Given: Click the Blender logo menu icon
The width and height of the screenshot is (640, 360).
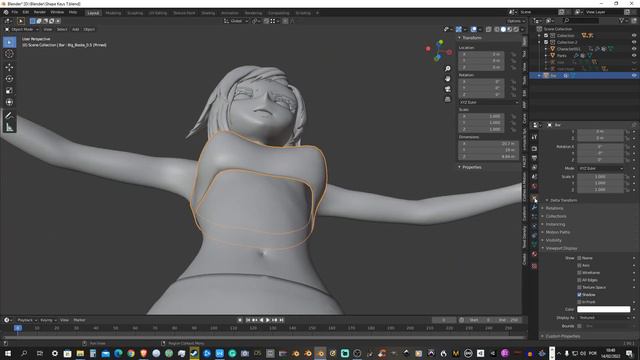Looking at the screenshot, I should pyautogui.click(x=6, y=12).
